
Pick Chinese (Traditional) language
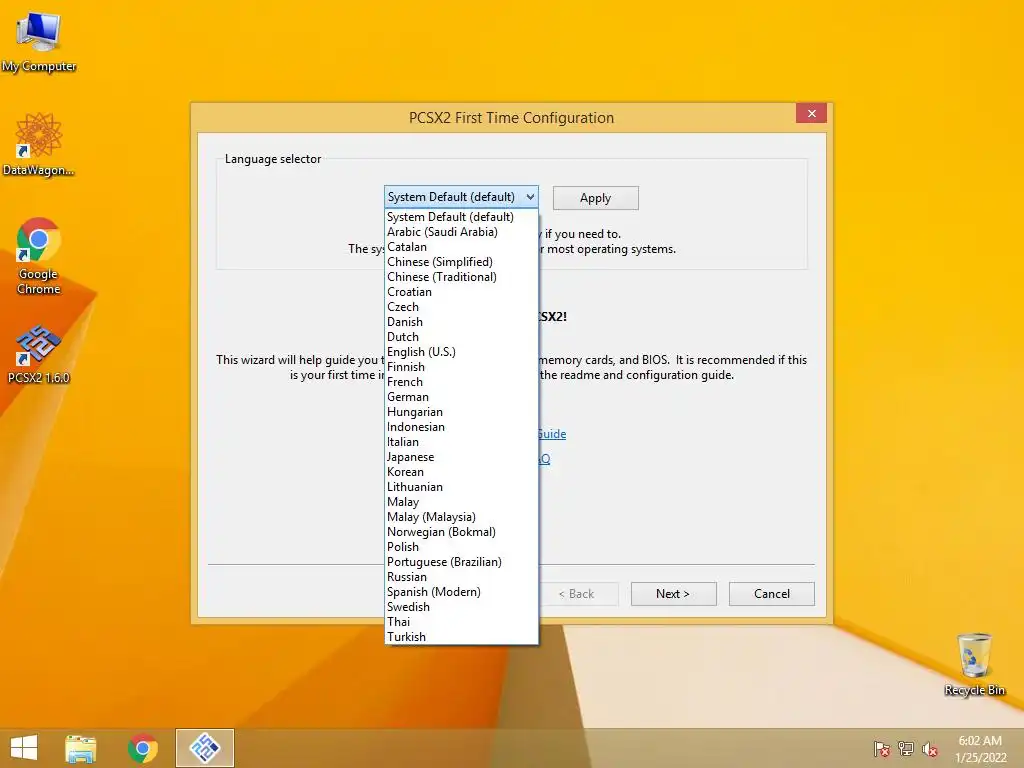[x=461, y=277]
